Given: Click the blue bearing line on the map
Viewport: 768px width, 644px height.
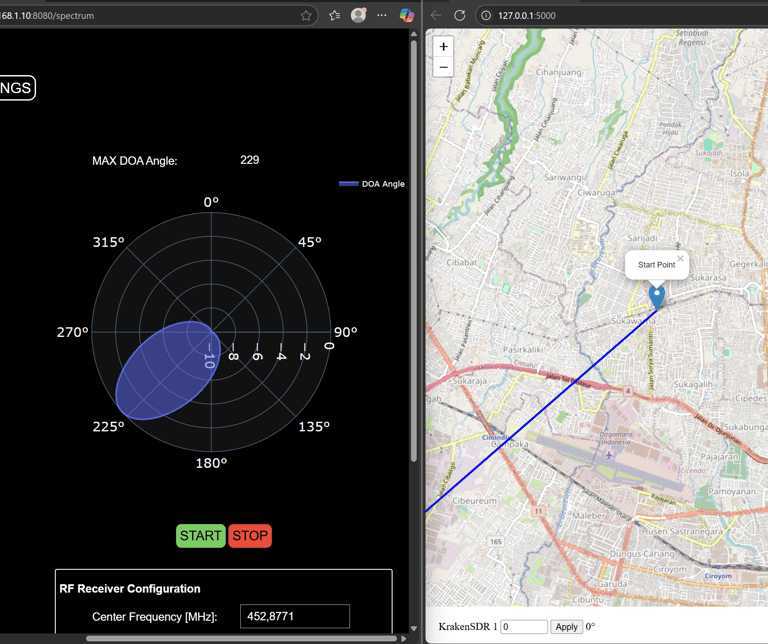Looking at the screenshot, I should point(541,410).
